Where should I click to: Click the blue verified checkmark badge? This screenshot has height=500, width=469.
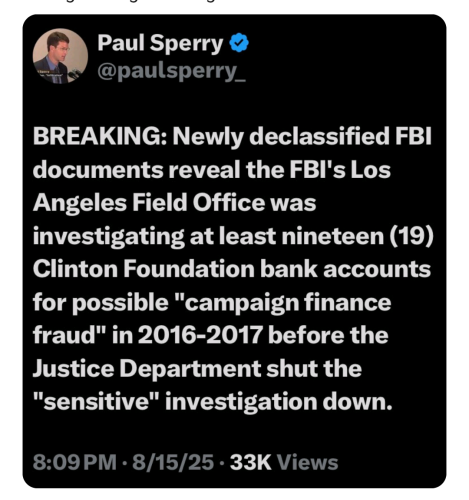pyautogui.click(x=239, y=43)
